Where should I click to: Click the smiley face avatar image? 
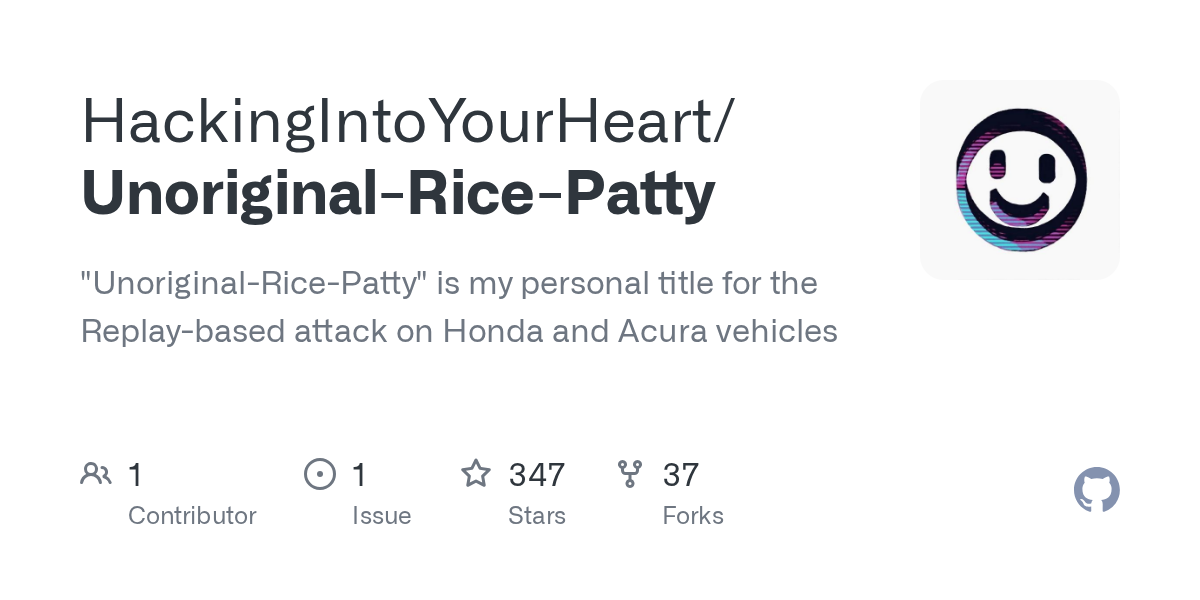1019,180
